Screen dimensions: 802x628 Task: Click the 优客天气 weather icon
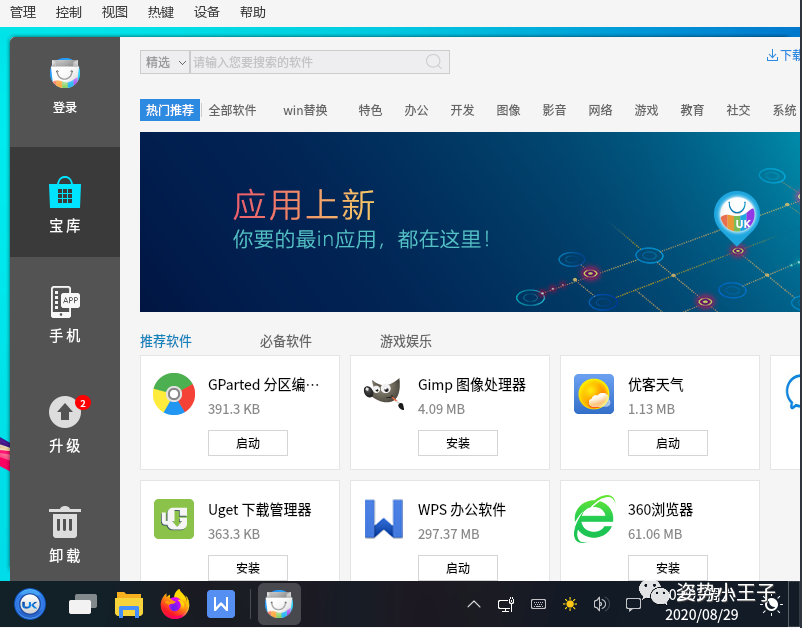tap(594, 394)
